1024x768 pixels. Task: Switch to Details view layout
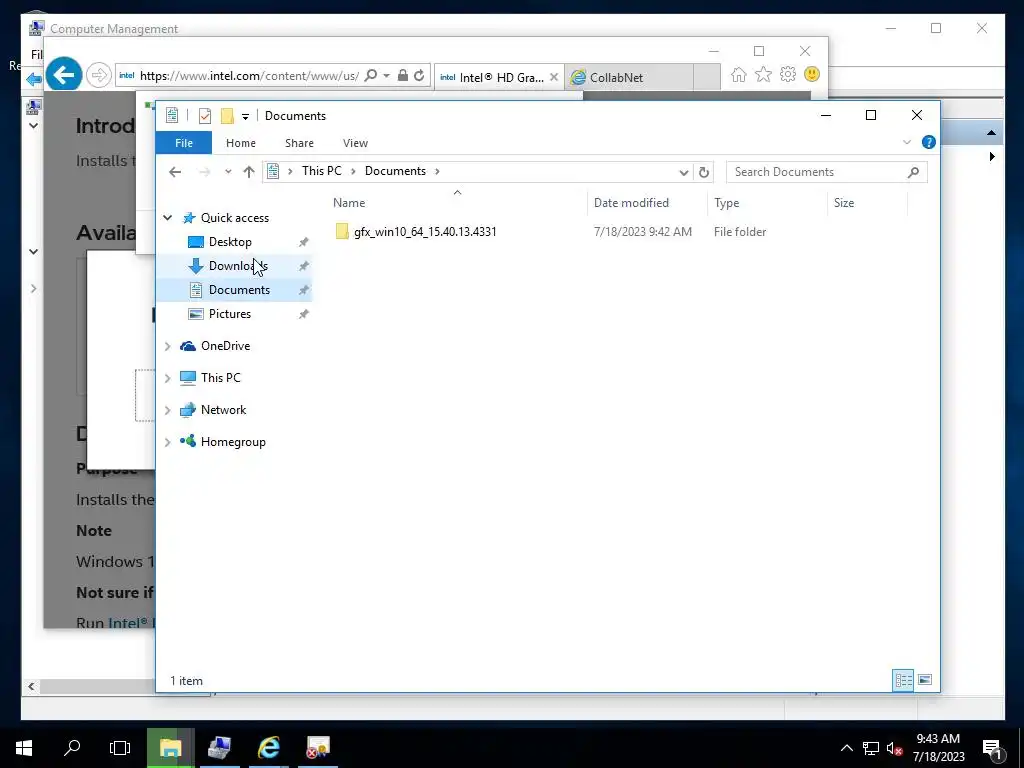(x=903, y=680)
